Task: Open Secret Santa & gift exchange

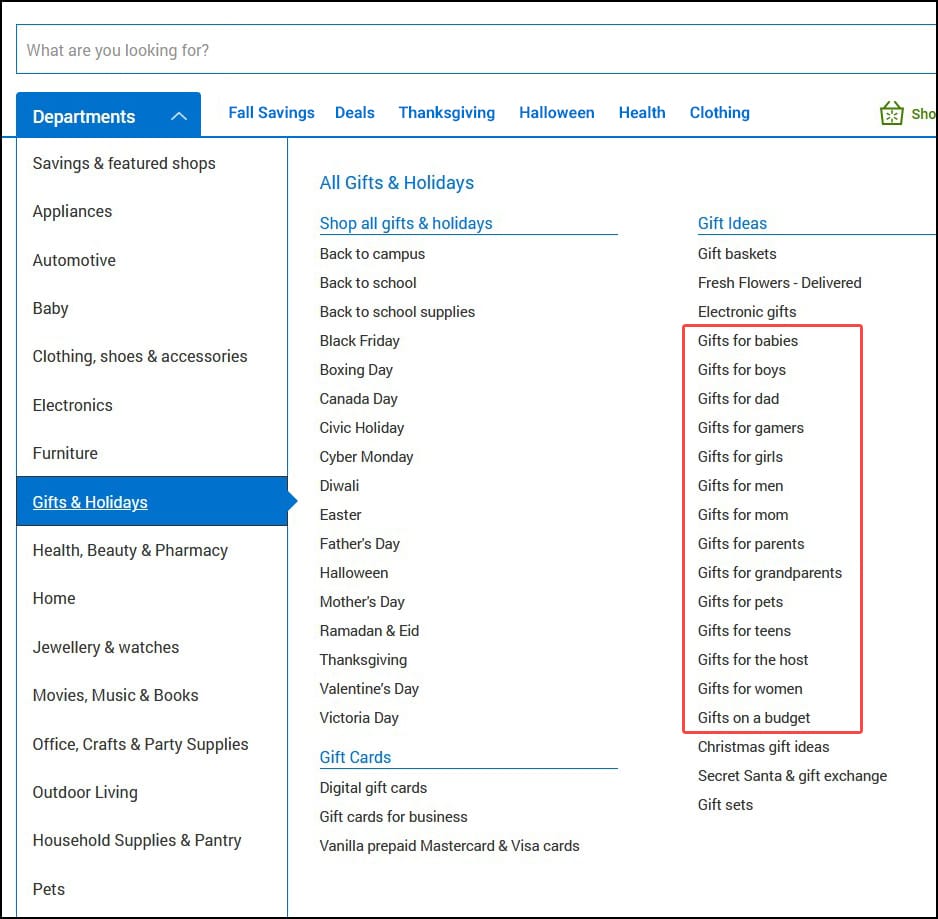Action: coord(792,776)
